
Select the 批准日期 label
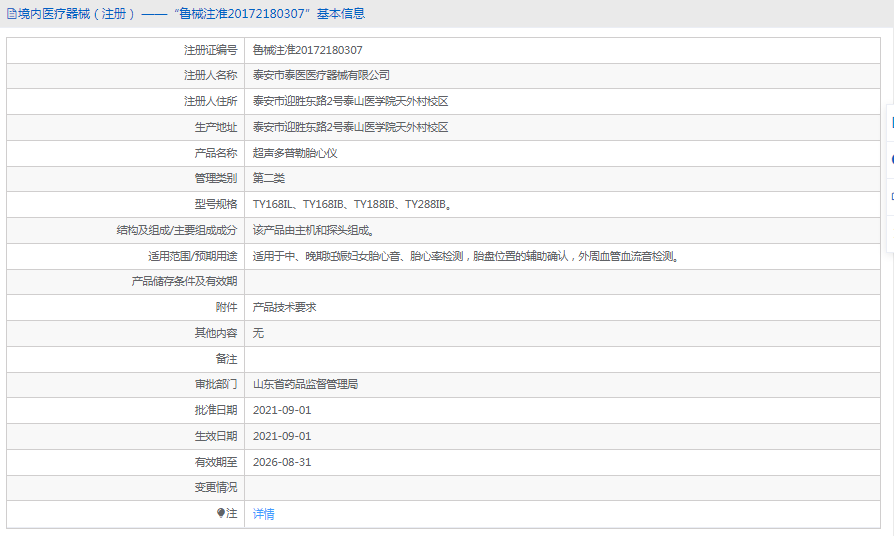pos(216,410)
